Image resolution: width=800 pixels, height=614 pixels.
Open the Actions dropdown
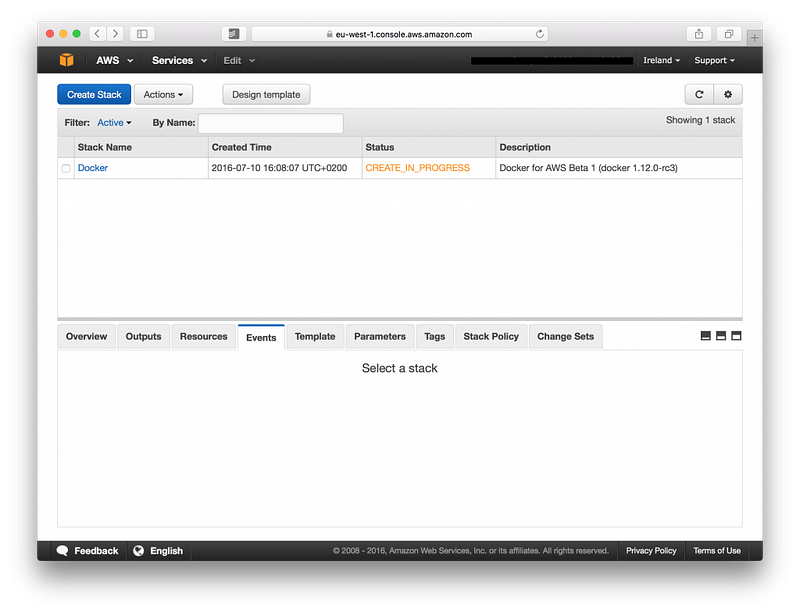163,94
